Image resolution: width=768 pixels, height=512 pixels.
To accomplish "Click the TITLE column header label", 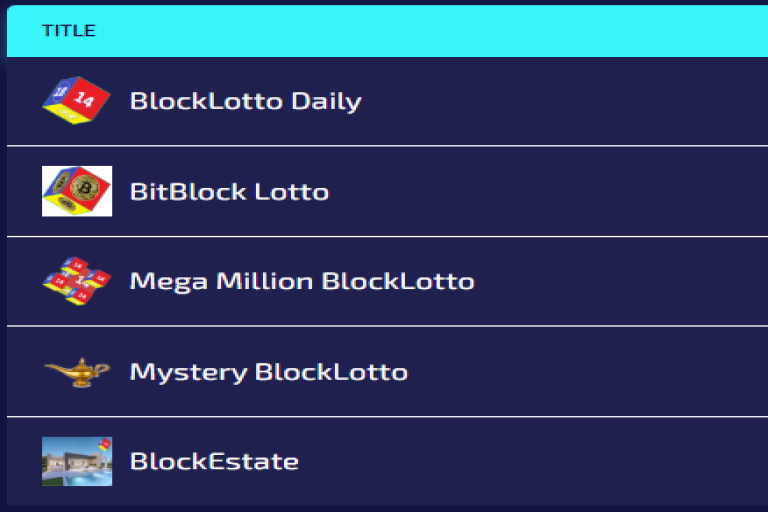I will (68, 31).
